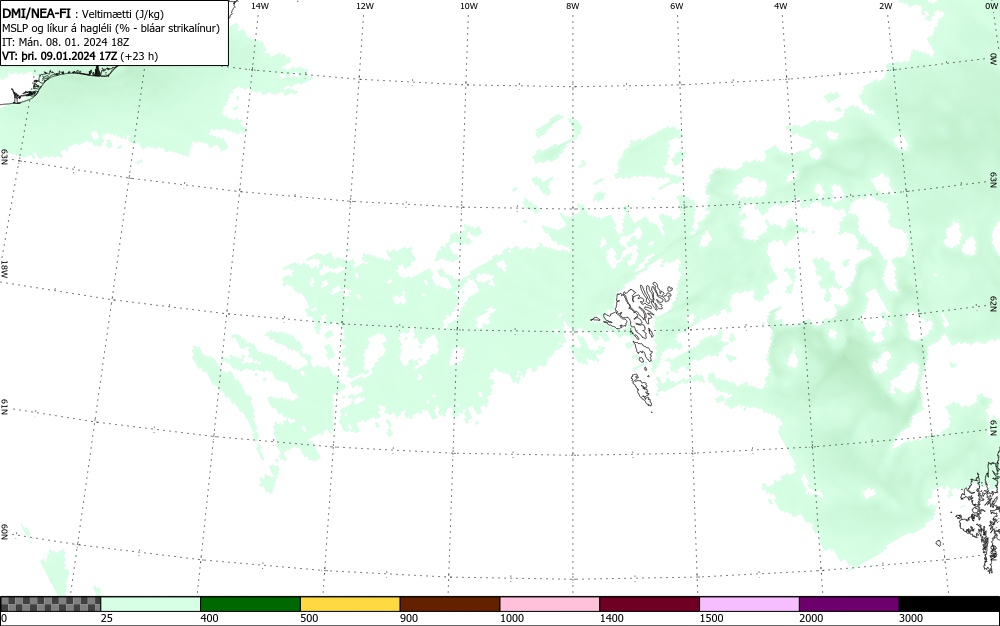
Task: Click the legend value 500
Action: point(309,618)
